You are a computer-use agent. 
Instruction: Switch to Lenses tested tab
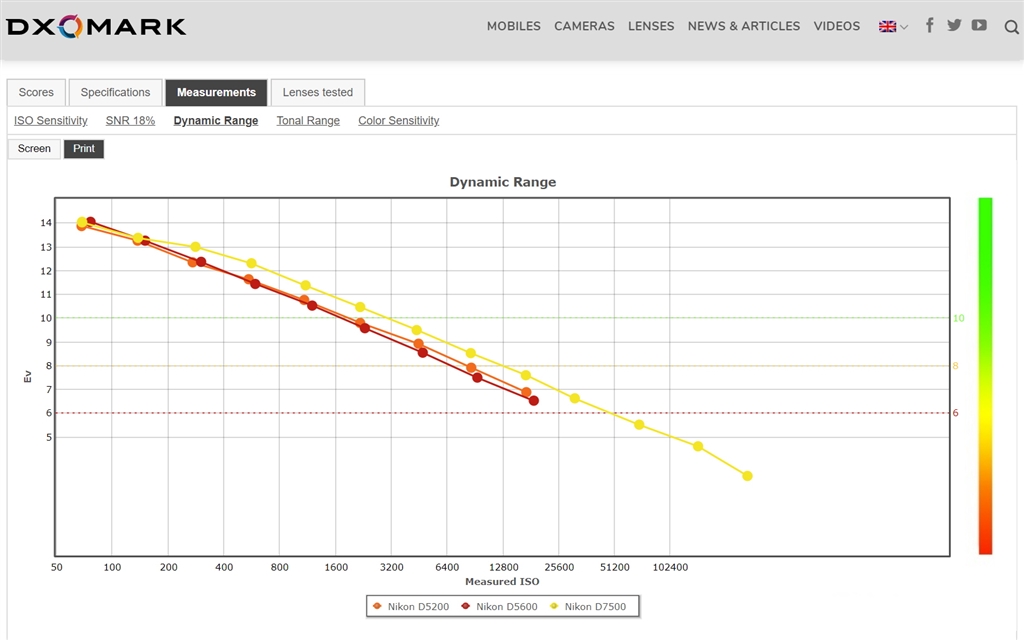click(x=317, y=92)
